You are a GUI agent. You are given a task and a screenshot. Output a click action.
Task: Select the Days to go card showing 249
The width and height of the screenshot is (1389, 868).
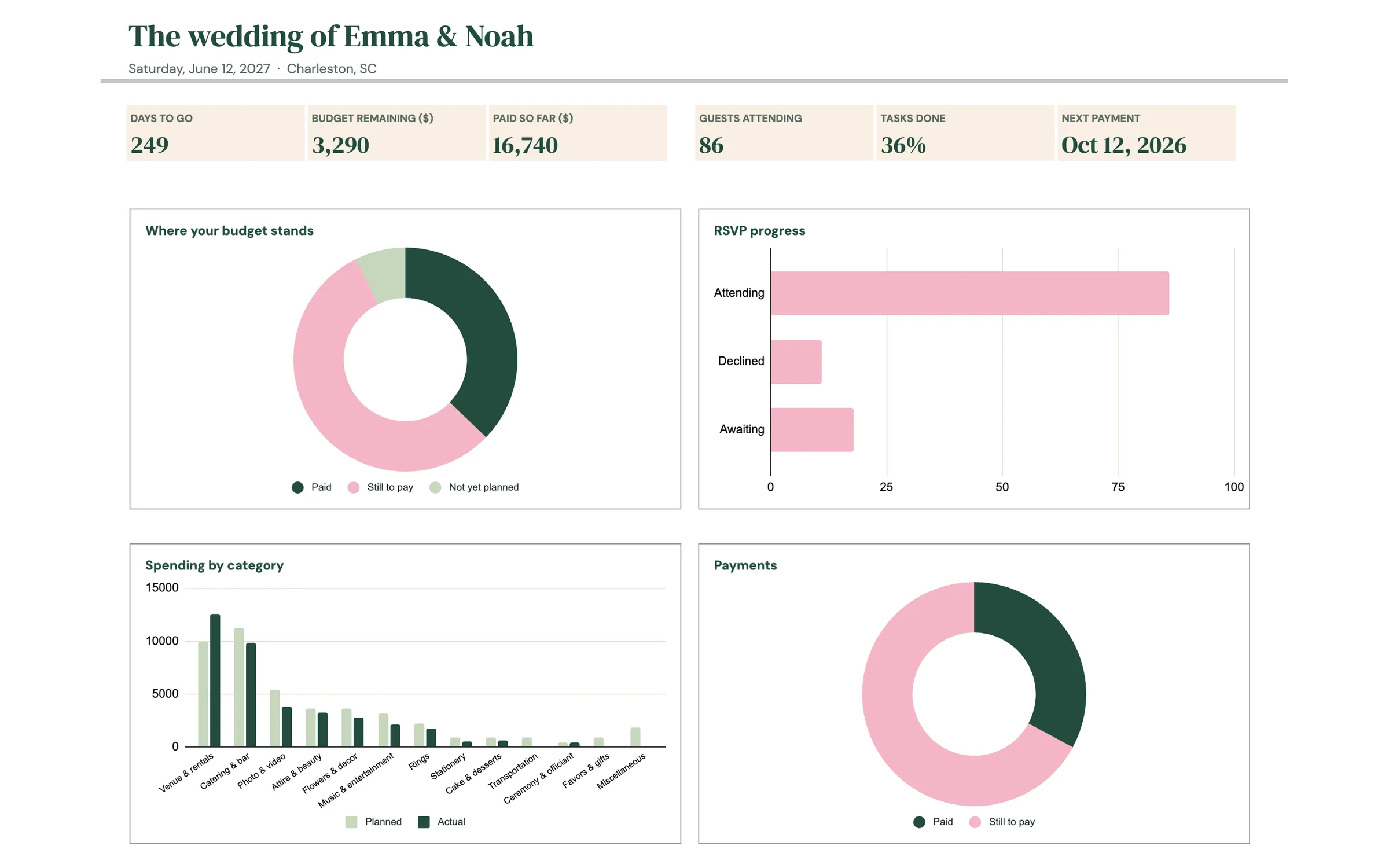pos(215,133)
